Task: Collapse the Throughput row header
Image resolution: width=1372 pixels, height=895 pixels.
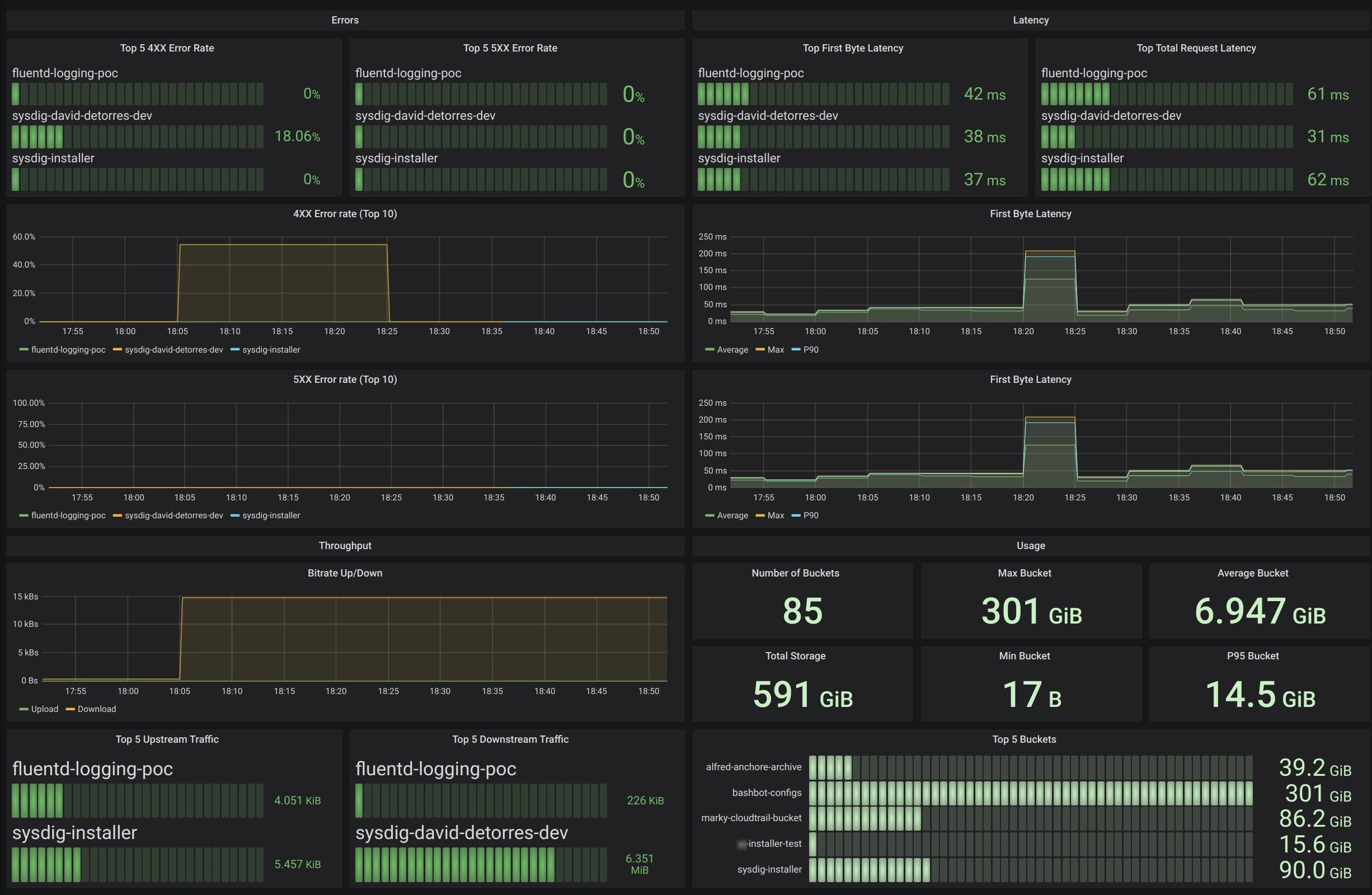Action: pyautogui.click(x=345, y=546)
